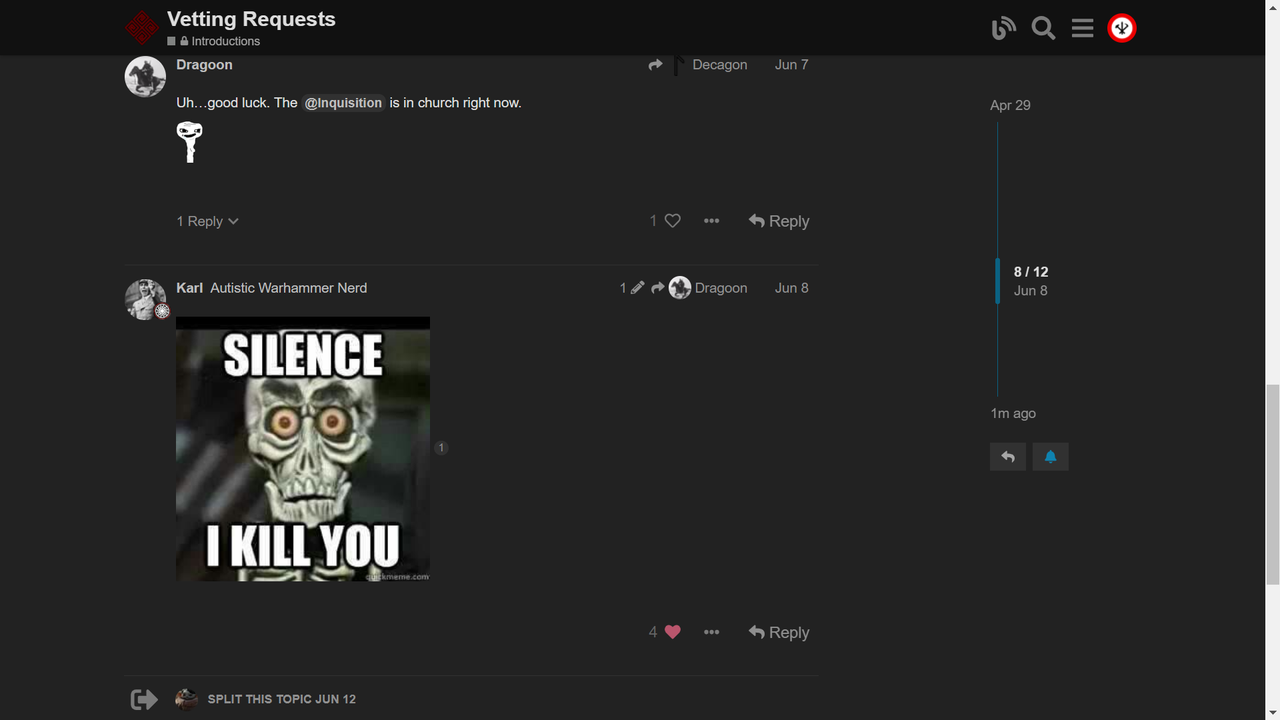1280x720 pixels.
Task: Jump to the latest post 1m ago
Action: coord(1013,413)
